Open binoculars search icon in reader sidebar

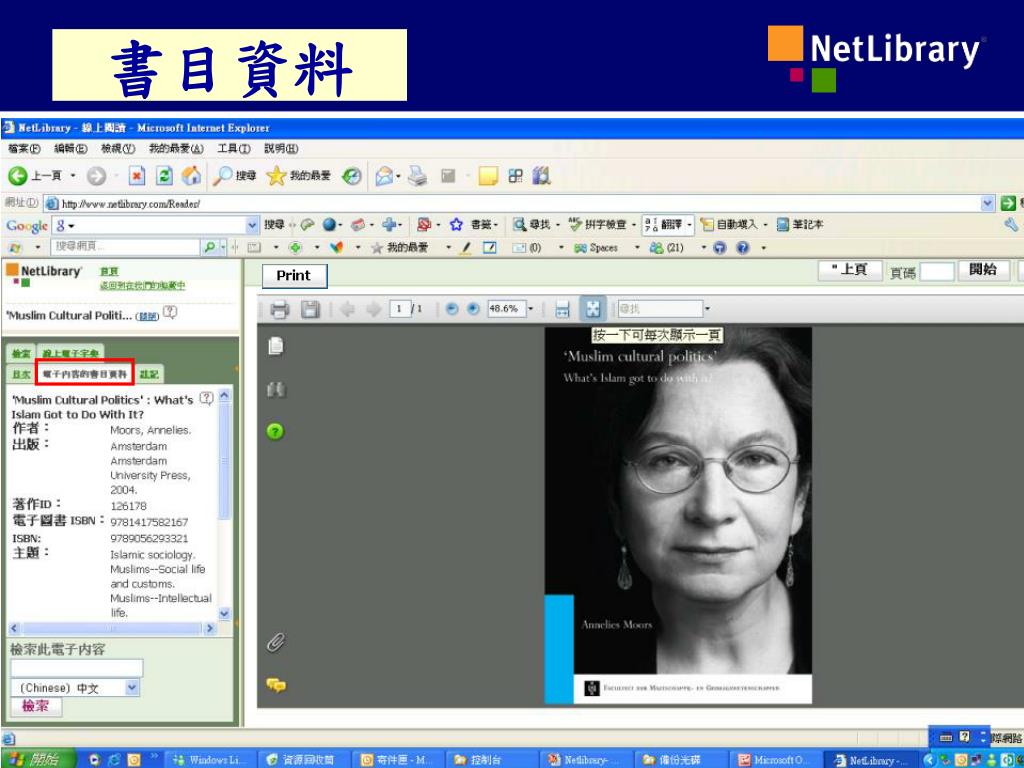pyautogui.click(x=276, y=390)
